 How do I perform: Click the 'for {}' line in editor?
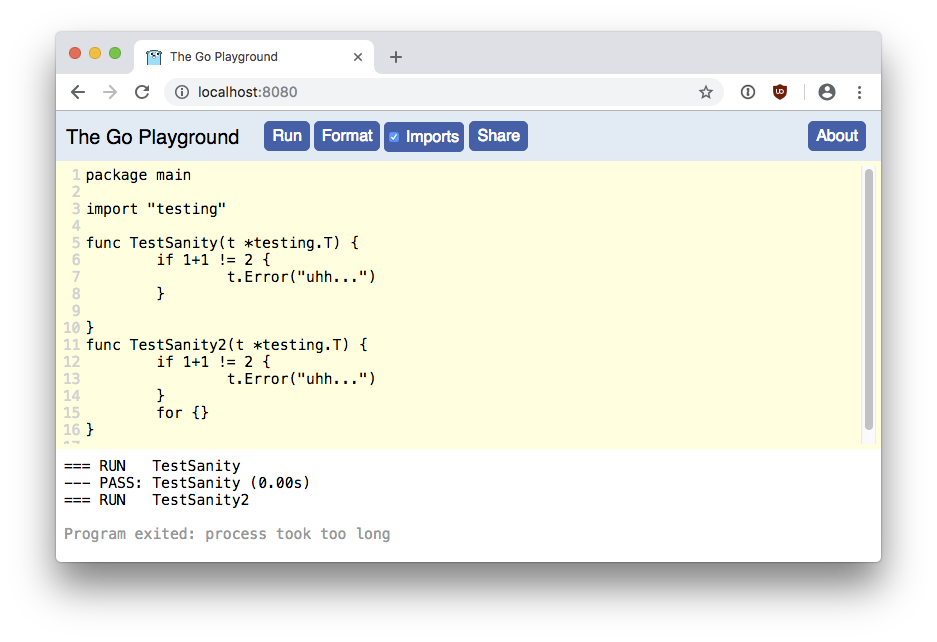pyautogui.click(x=182, y=413)
